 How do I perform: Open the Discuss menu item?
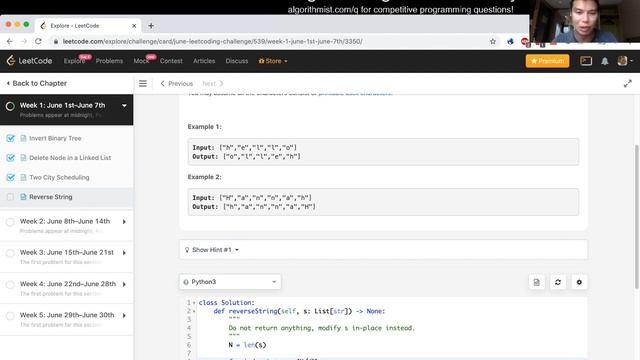pos(237,61)
